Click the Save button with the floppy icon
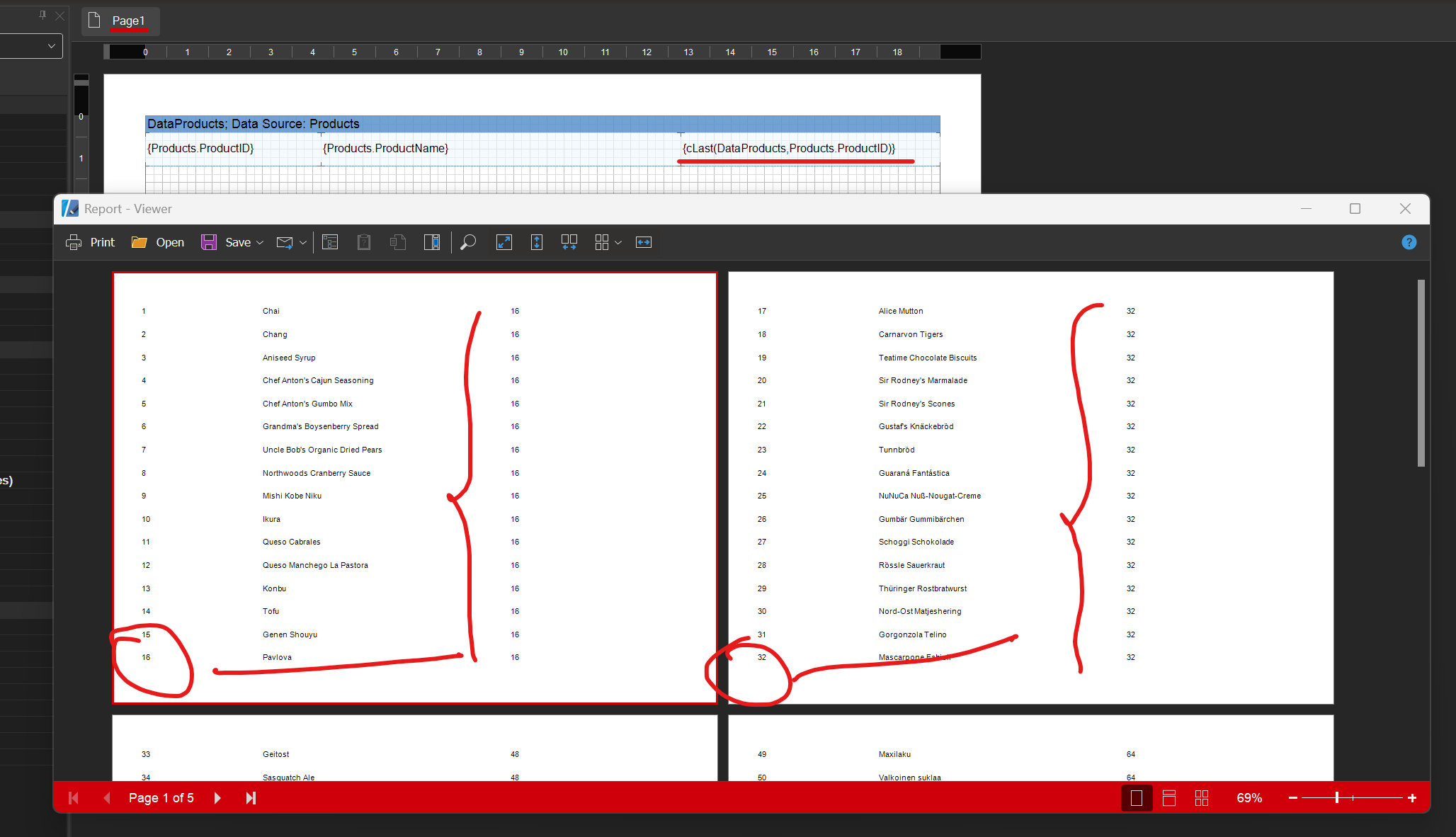 226,242
